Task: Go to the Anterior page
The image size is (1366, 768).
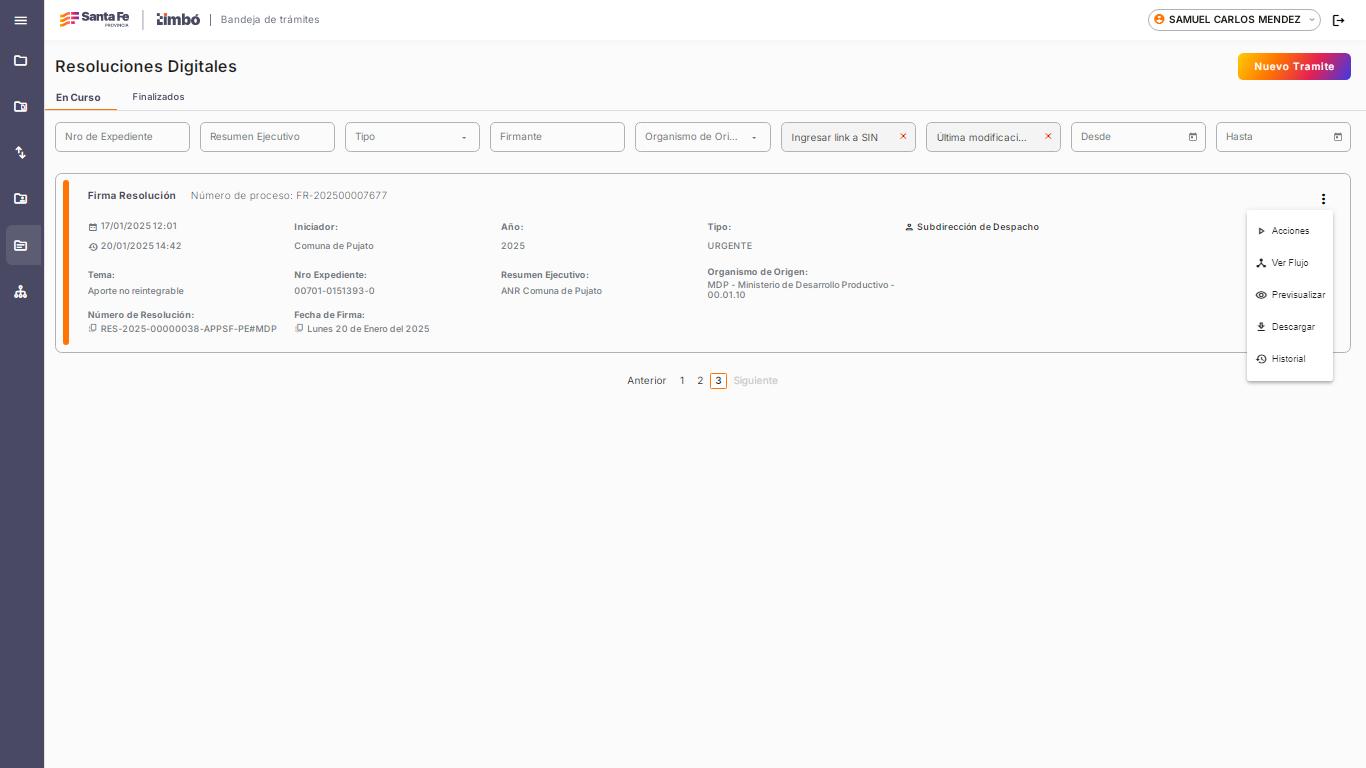Action: (x=646, y=381)
